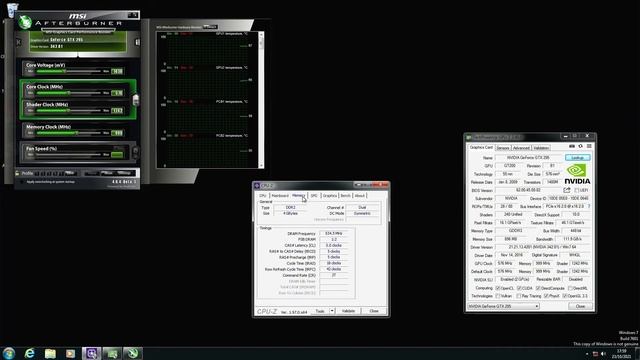Click the link clocks icon between Core and Shader
This screenshot has width=640, height=360.
coord(136,99)
